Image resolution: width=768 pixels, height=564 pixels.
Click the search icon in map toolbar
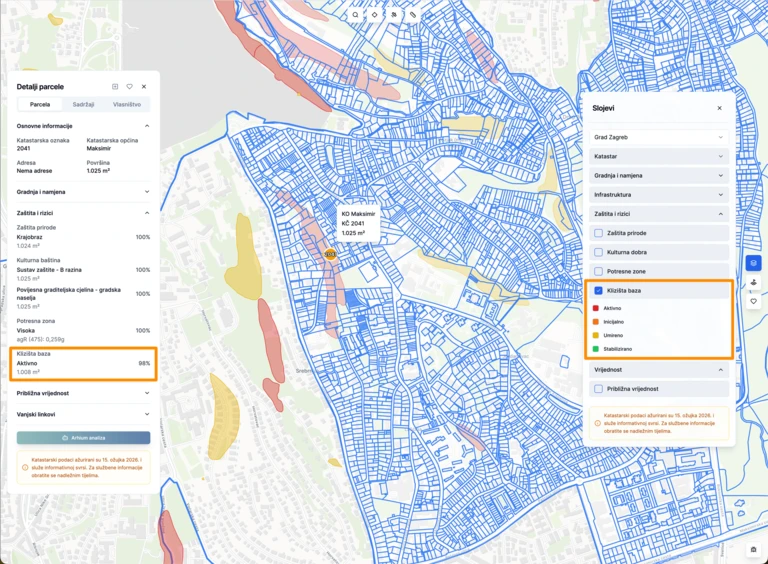pyautogui.click(x=356, y=16)
